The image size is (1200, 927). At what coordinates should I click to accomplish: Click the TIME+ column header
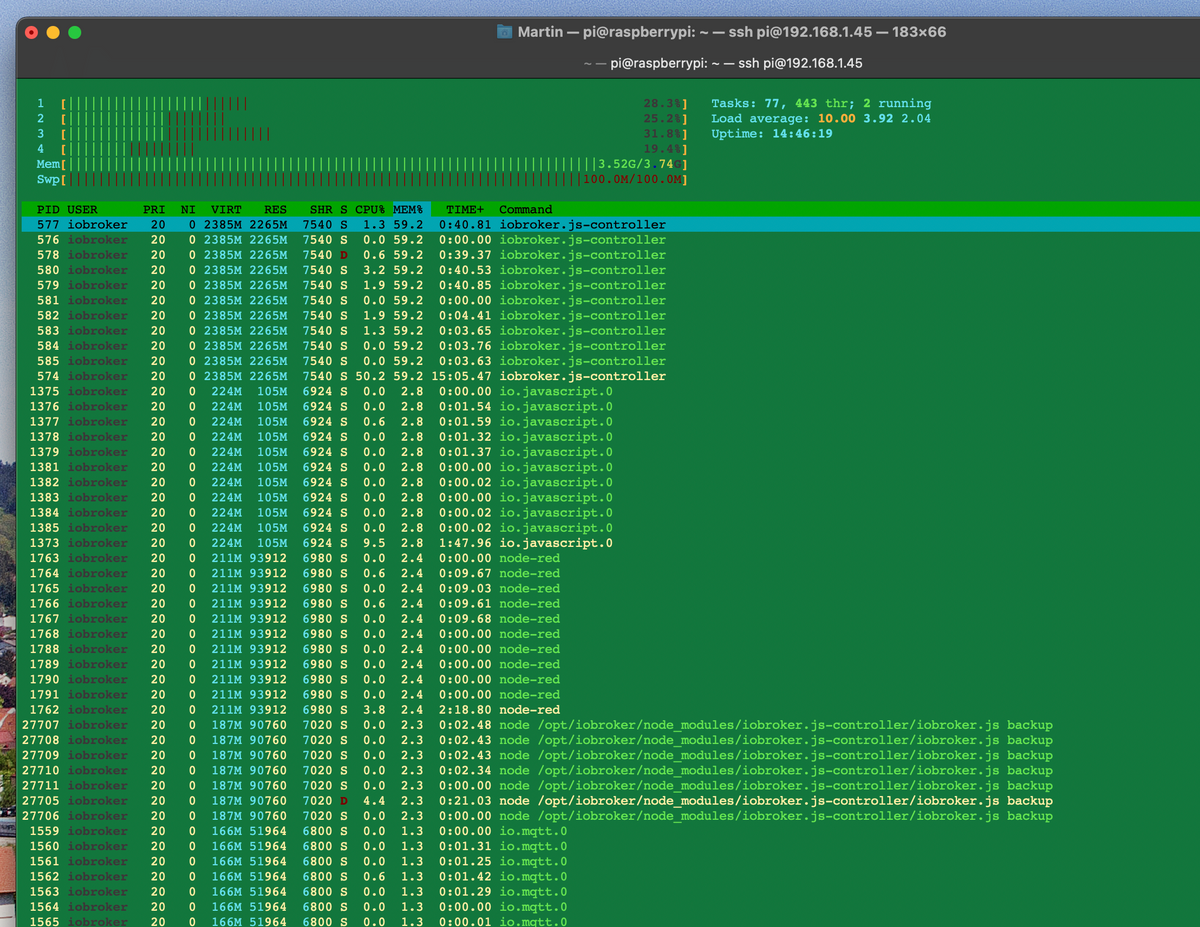465,210
